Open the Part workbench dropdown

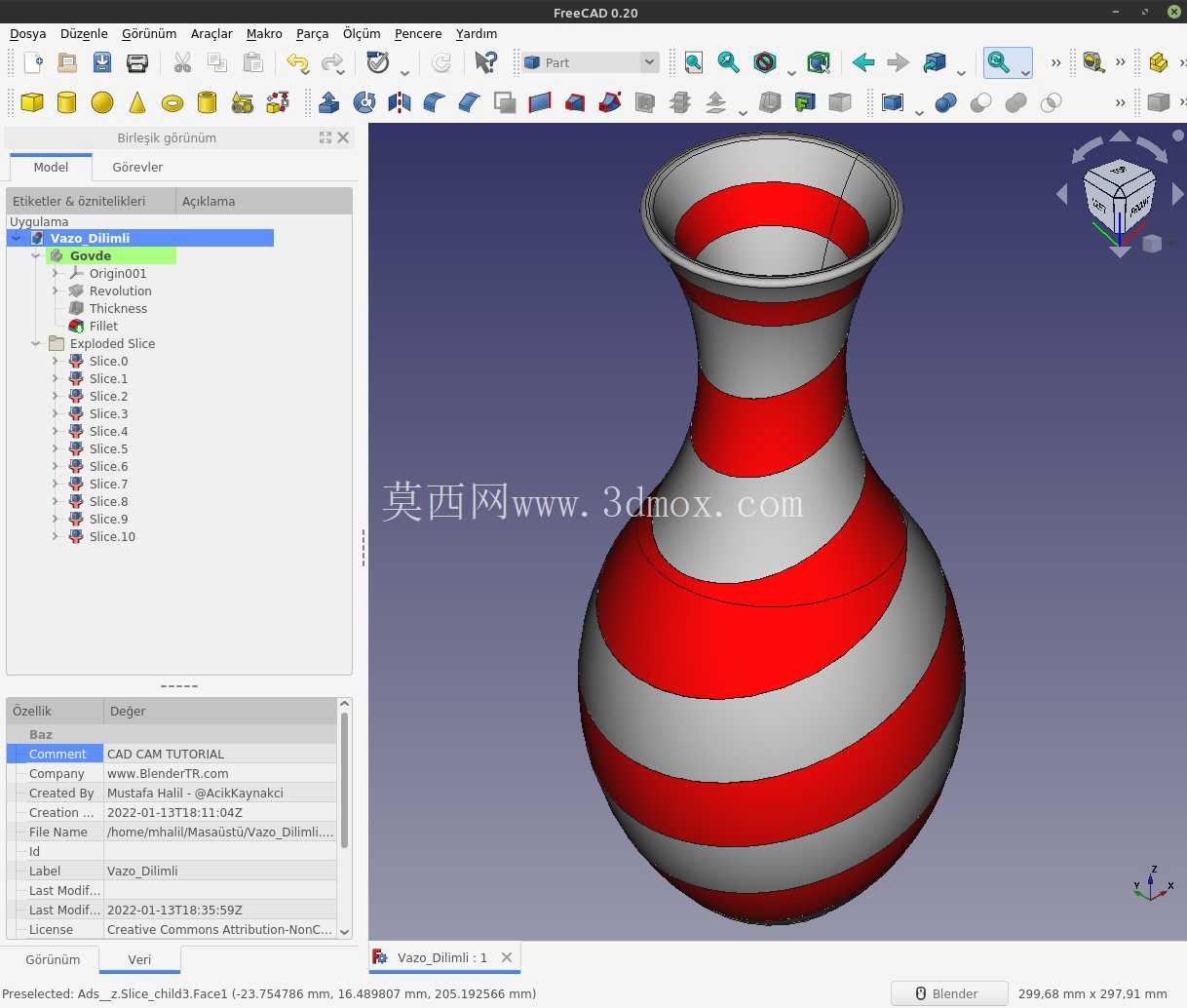591,62
